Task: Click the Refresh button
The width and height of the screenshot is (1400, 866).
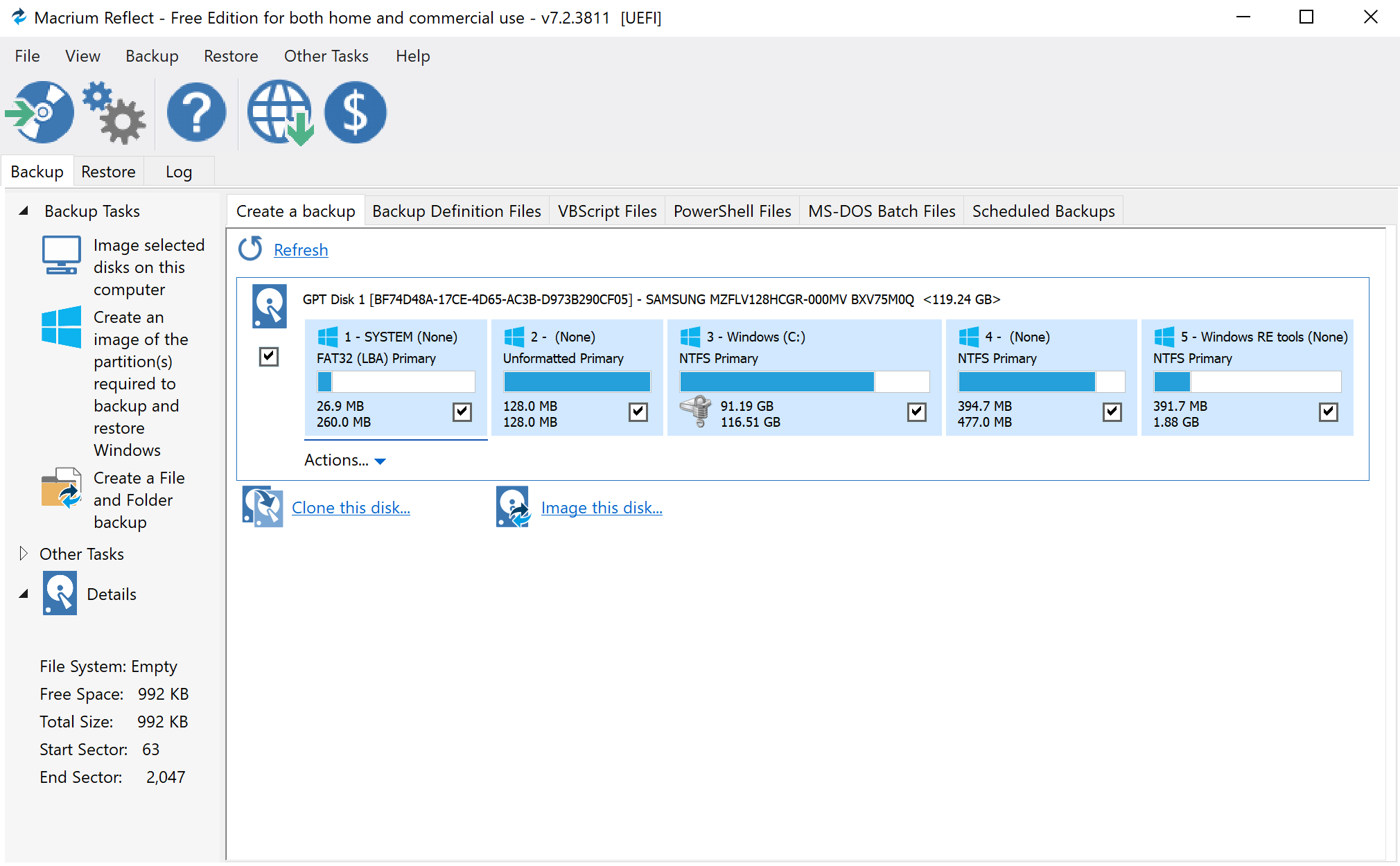Action: tap(301, 249)
